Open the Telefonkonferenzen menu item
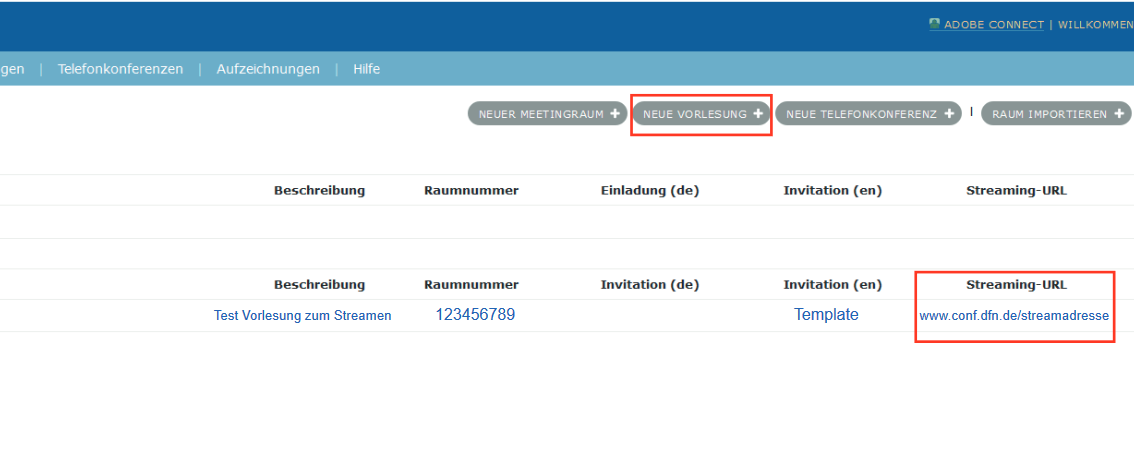 (x=120, y=69)
